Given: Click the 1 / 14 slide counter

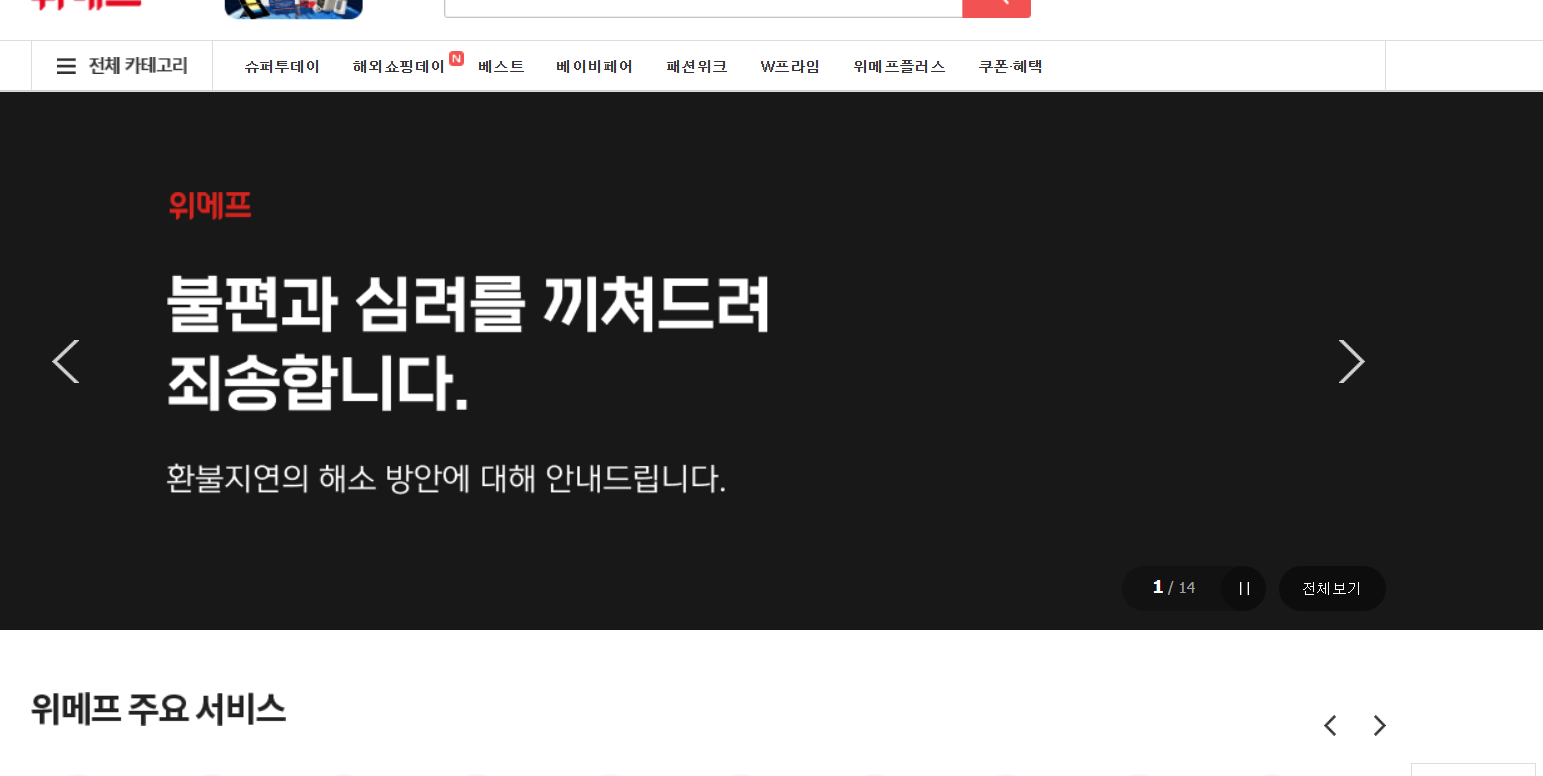Looking at the screenshot, I should coord(1174,588).
